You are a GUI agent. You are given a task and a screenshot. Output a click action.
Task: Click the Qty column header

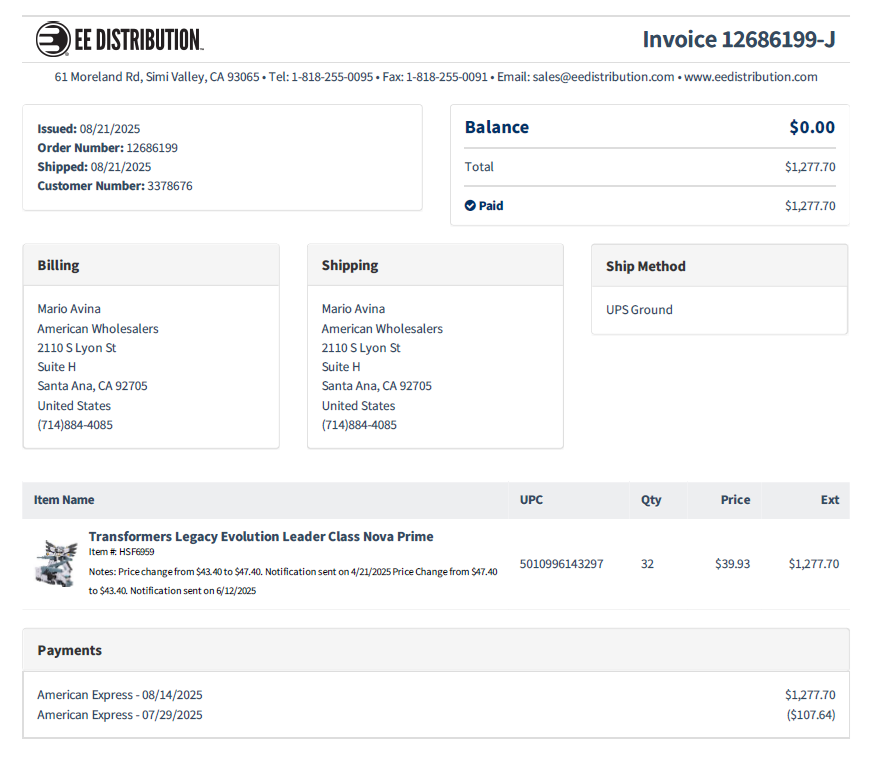coord(651,500)
